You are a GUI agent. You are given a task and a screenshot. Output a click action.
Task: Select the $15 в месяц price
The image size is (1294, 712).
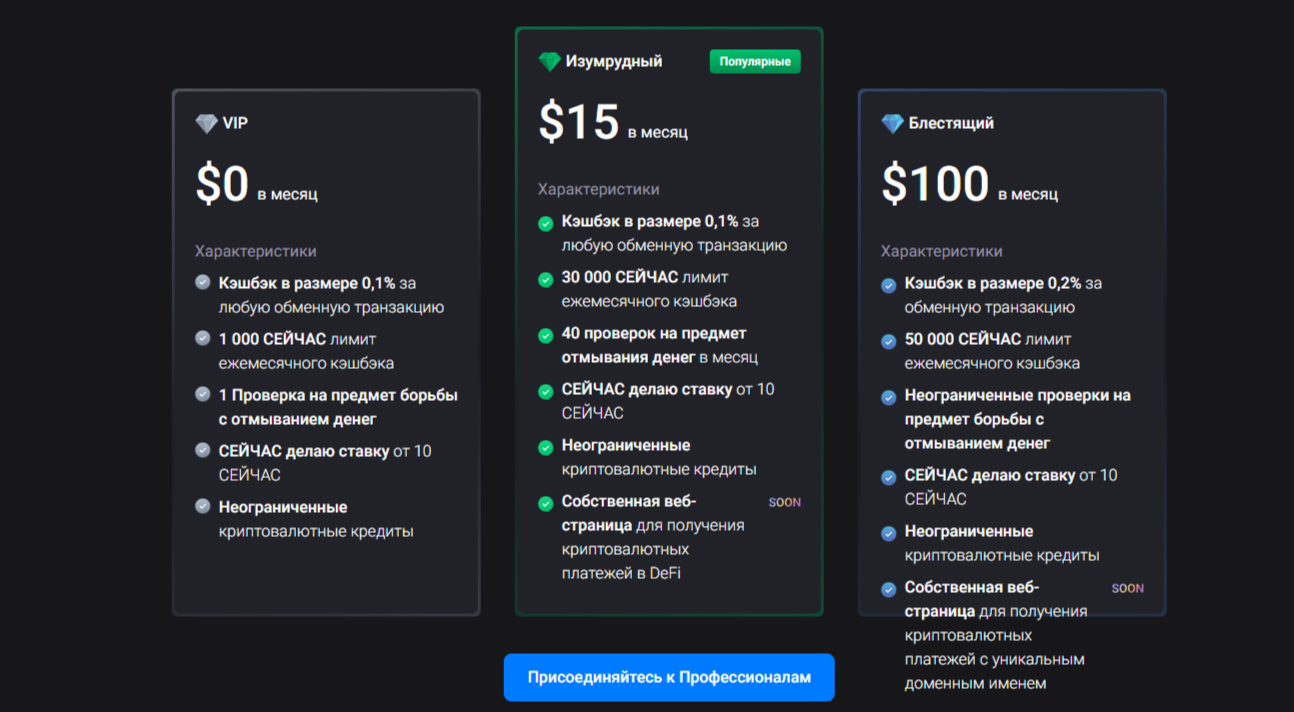(612, 123)
